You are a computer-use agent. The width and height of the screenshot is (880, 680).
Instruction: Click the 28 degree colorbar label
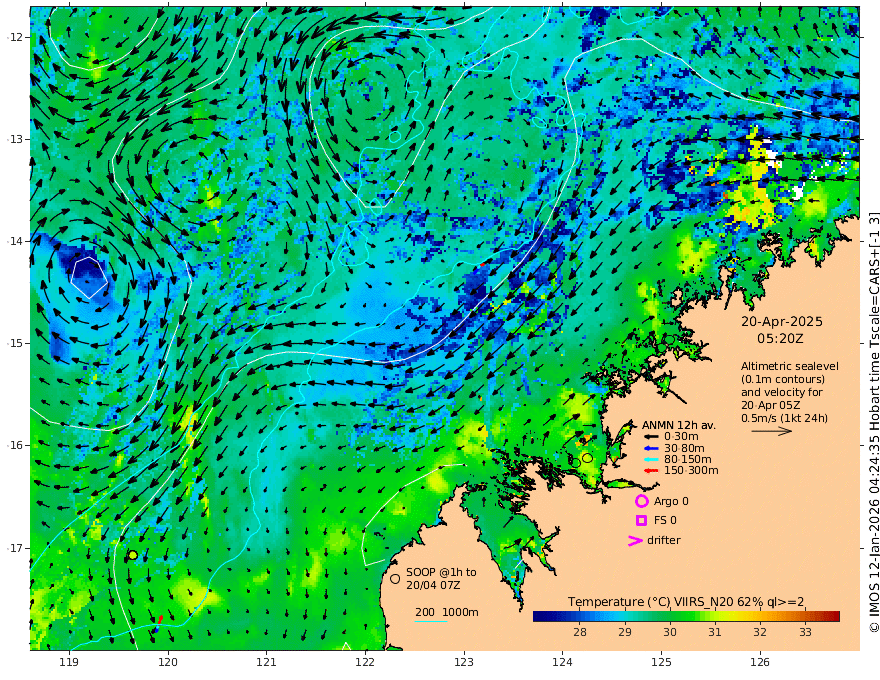580,632
